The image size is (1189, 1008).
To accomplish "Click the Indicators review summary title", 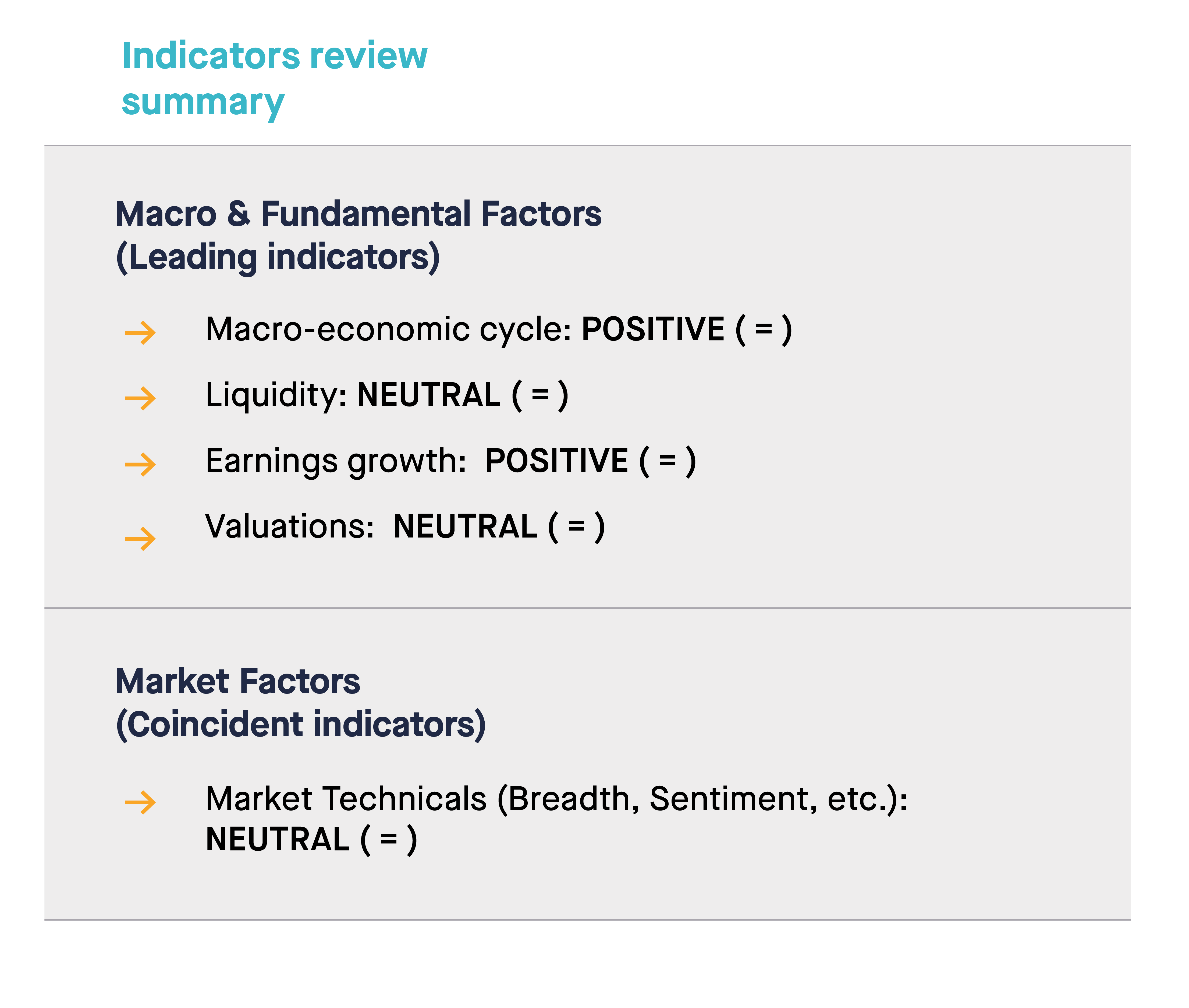I will (x=274, y=79).
